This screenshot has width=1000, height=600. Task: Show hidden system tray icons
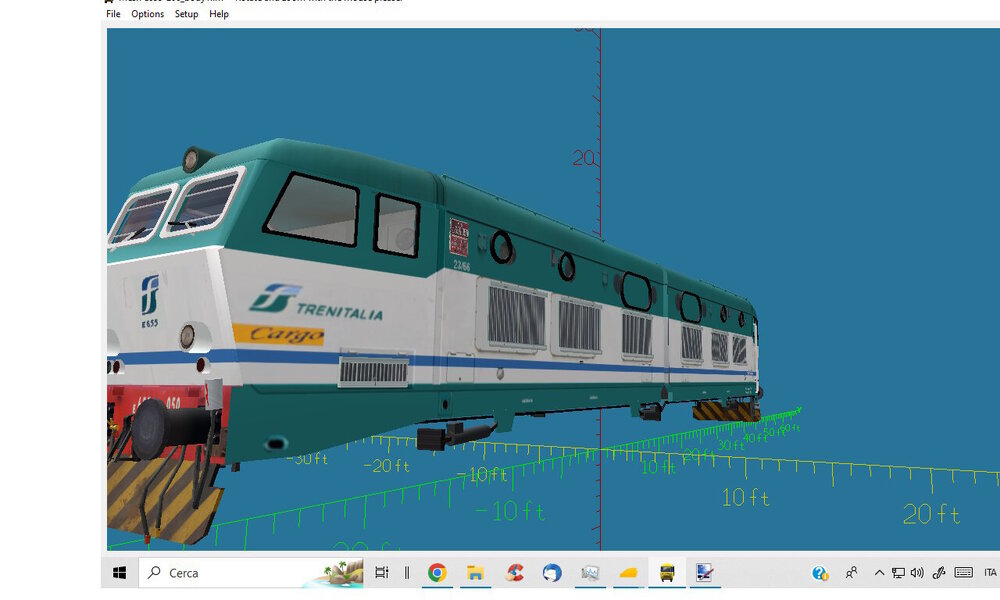click(x=879, y=573)
